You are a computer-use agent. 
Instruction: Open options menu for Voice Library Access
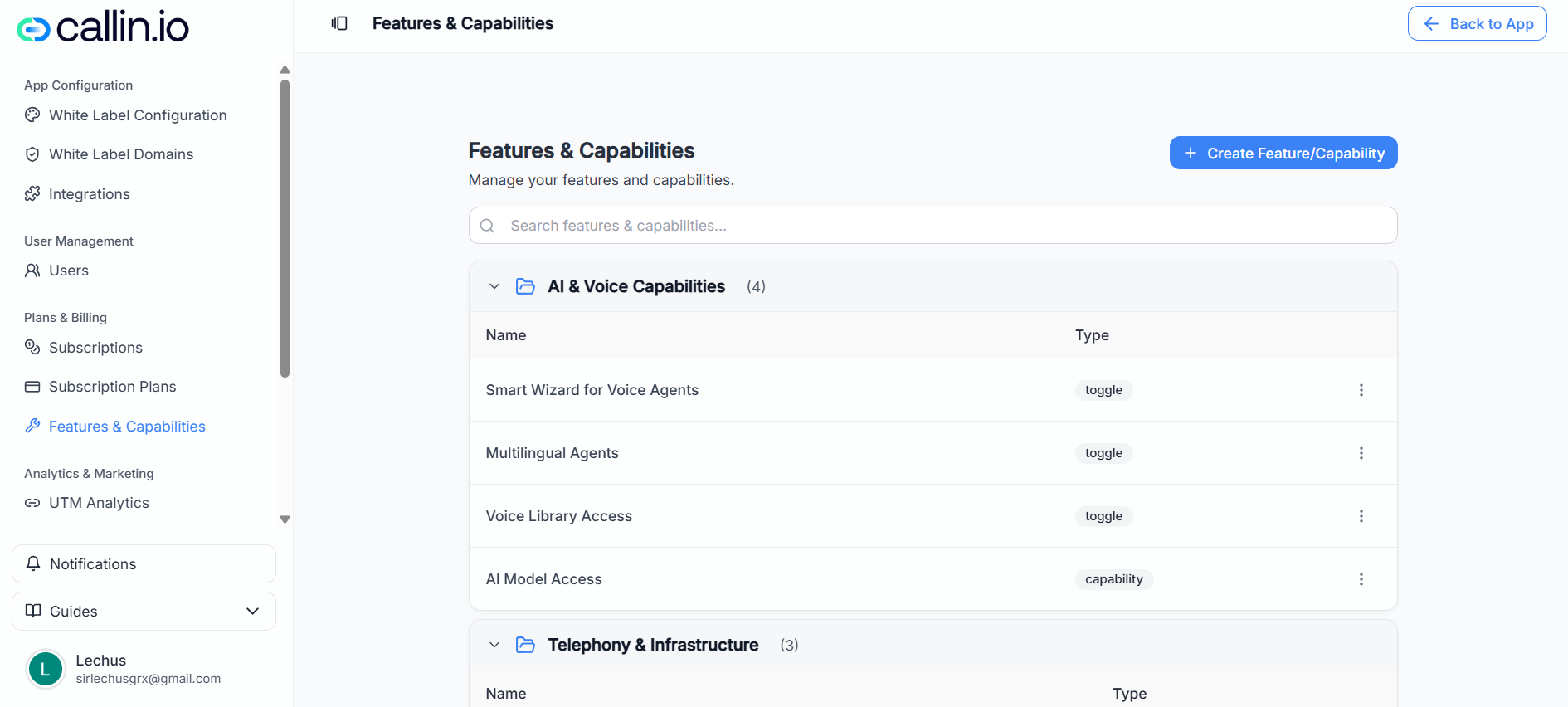pos(1361,516)
